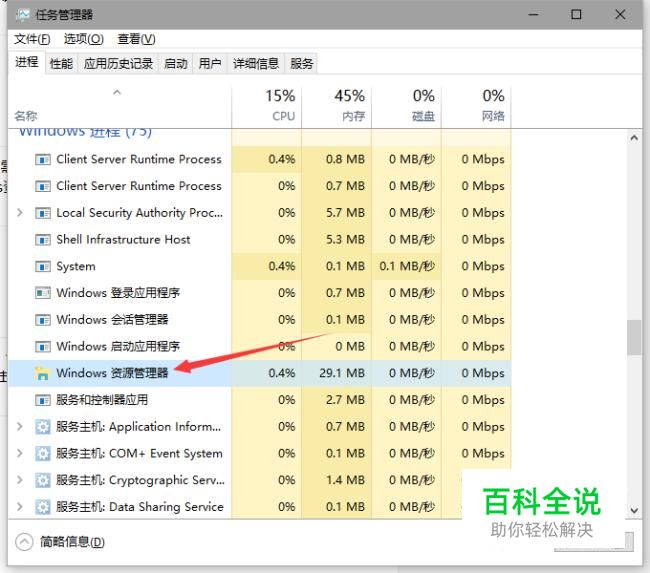Image resolution: width=650 pixels, height=573 pixels.
Task: Expand 服务主机: Cryptographic Serv... row
Action: [x=19, y=480]
